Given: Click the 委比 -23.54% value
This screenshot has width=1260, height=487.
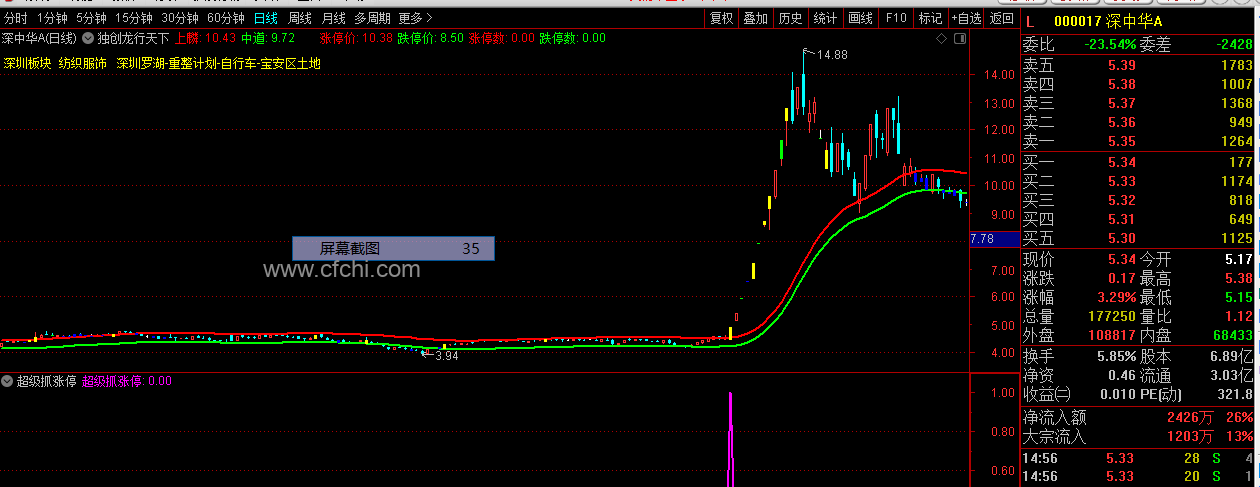Looking at the screenshot, I should (1108, 45).
